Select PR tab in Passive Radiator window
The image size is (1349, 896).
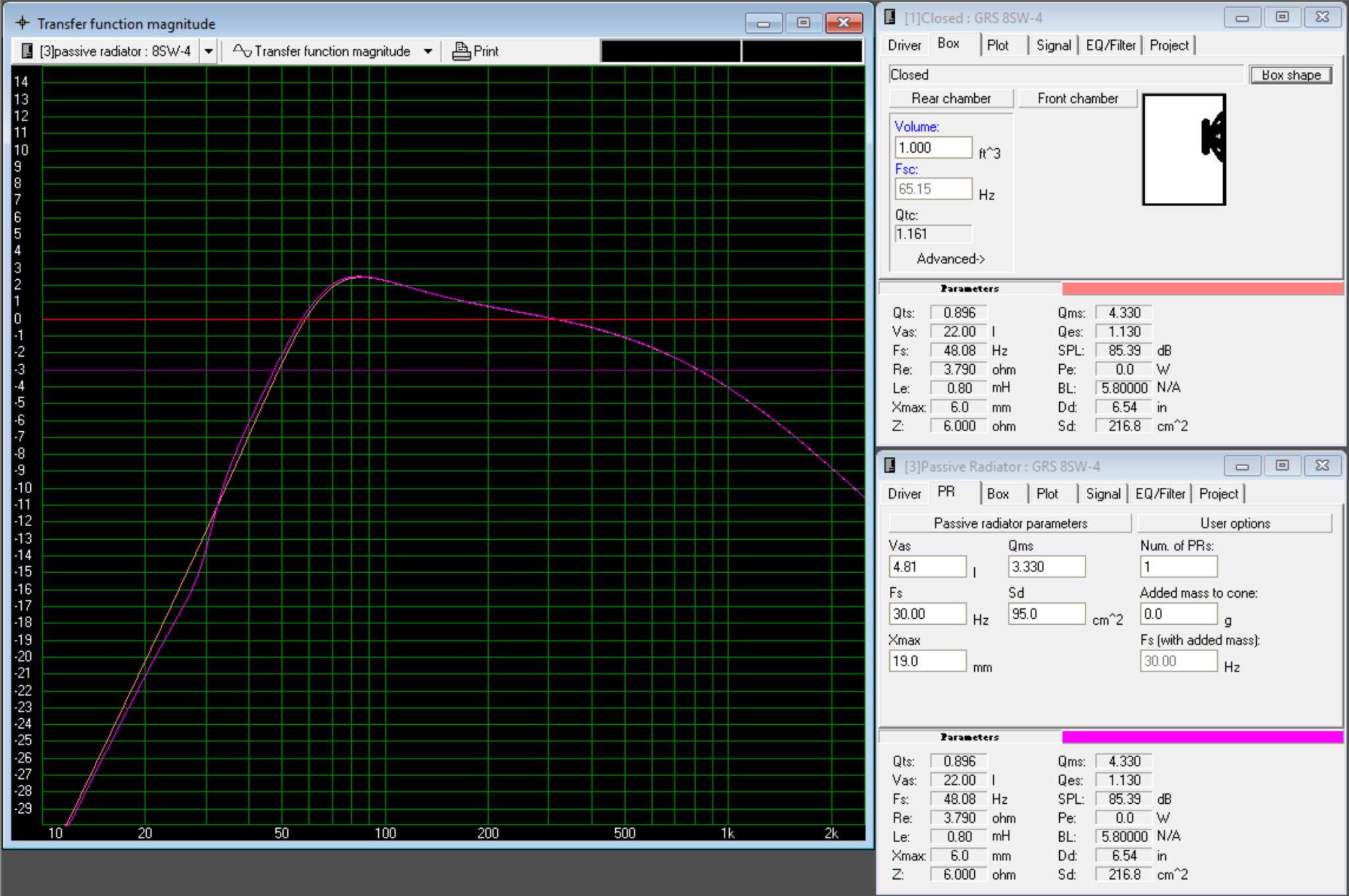(946, 492)
